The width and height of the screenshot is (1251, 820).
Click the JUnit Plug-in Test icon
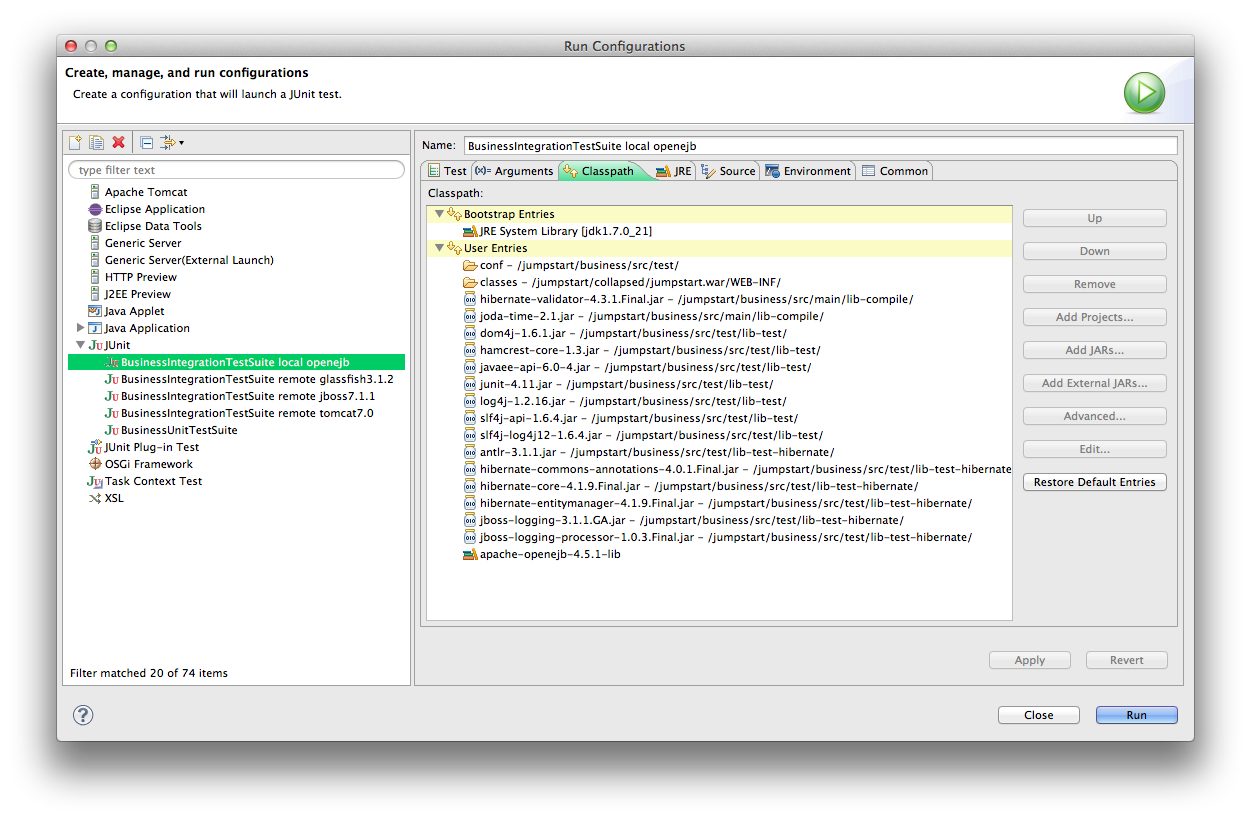pyautogui.click(x=95, y=447)
